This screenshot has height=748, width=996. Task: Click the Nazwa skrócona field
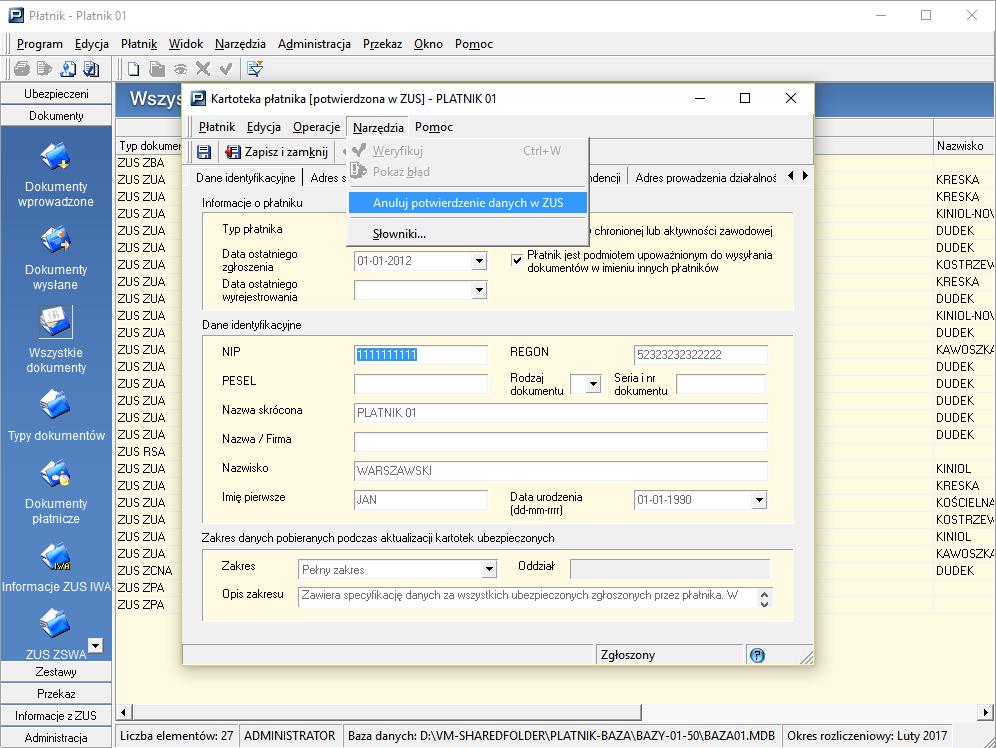pos(560,413)
